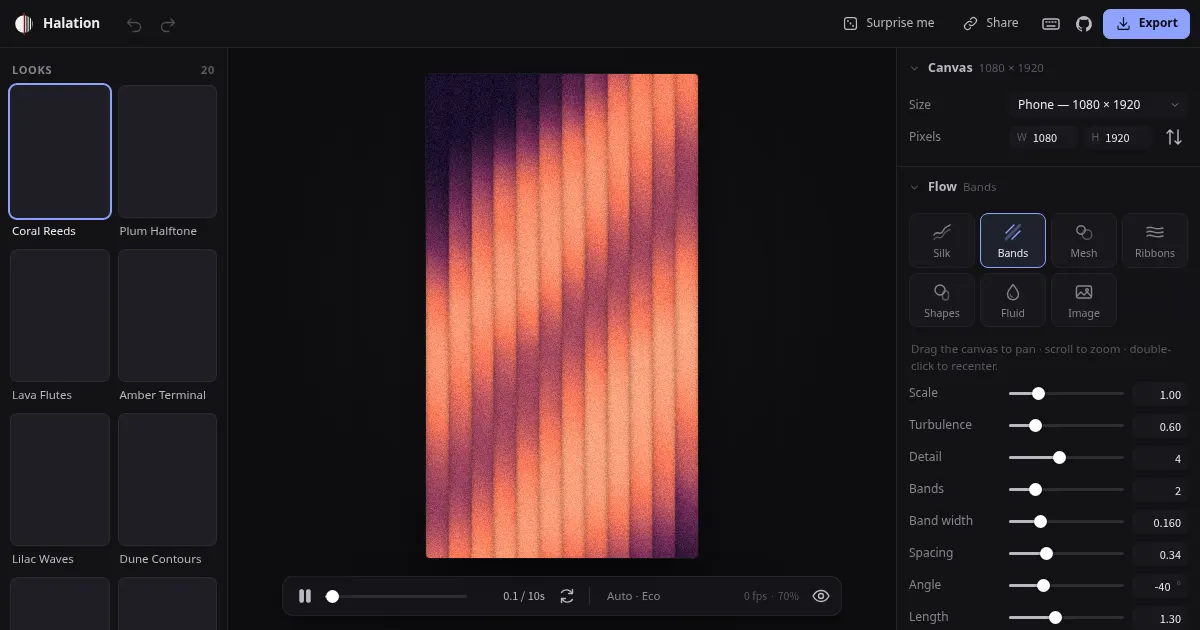
Task: Open the Size preset dropdown
Action: point(1099,105)
